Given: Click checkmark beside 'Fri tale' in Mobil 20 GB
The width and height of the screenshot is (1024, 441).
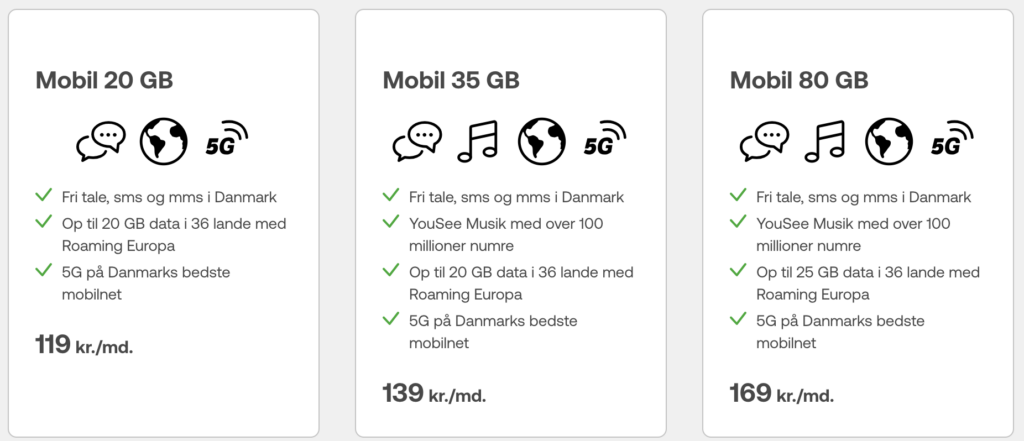Looking at the screenshot, I should pyautogui.click(x=44, y=195).
